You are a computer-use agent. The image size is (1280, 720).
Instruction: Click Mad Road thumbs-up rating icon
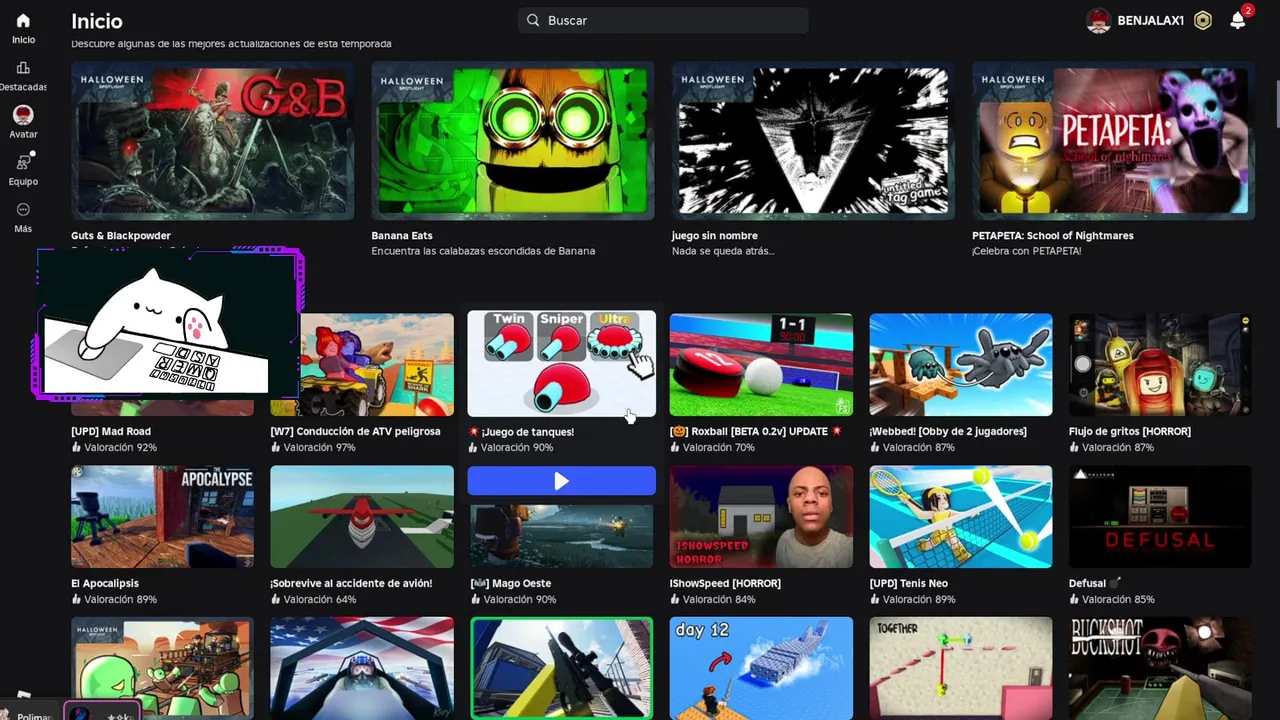pyautogui.click(x=76, y=448)
